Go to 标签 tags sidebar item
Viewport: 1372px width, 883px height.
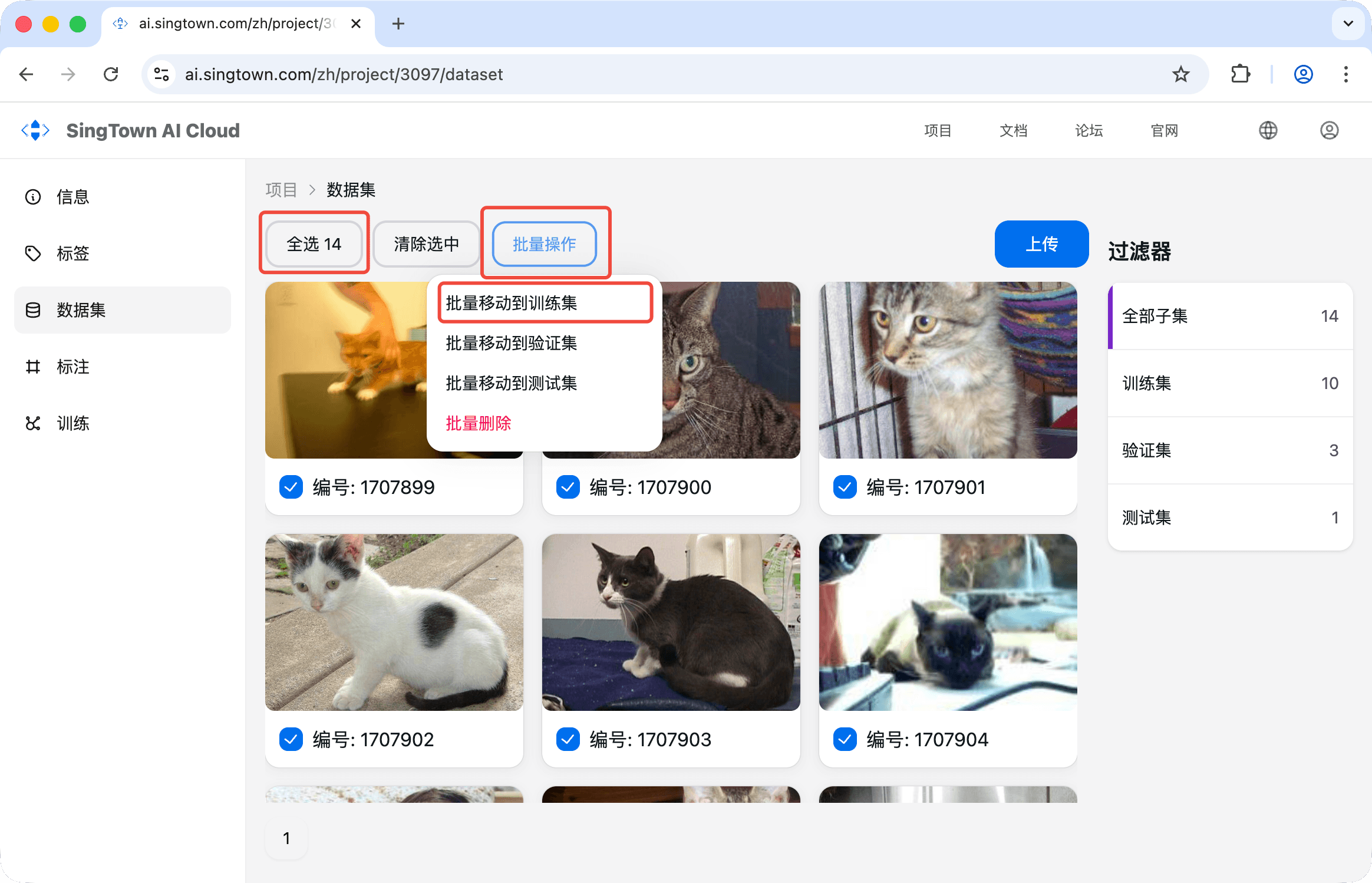click(72, 253)
